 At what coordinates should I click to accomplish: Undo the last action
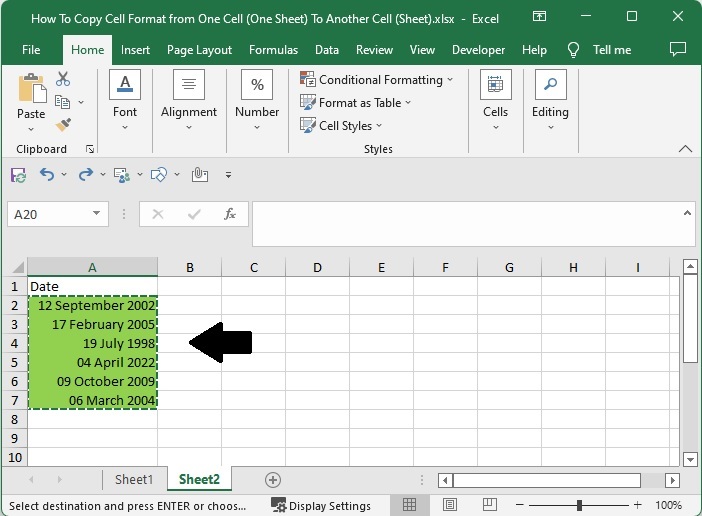47,174
